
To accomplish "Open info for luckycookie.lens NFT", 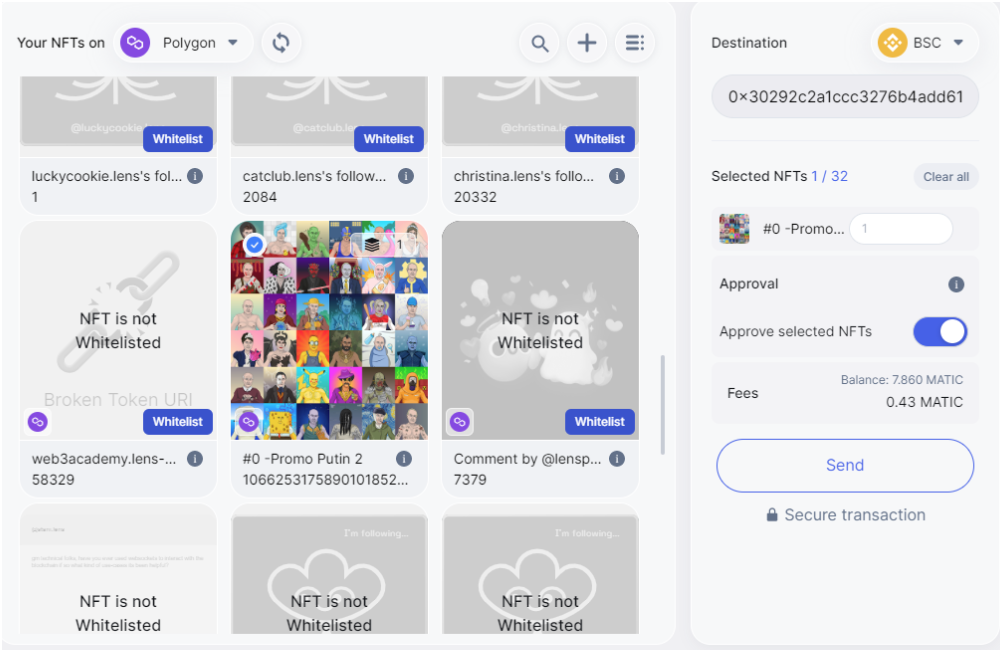I will tap(195, 176).
